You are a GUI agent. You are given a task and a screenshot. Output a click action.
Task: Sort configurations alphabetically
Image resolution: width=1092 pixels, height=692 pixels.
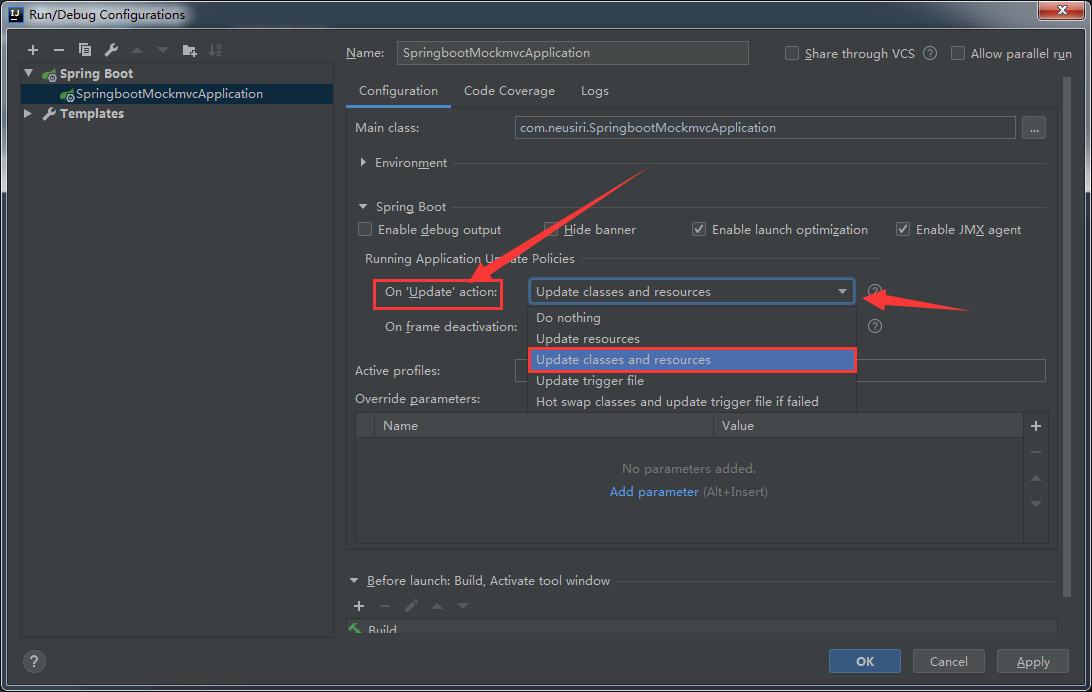[215, 50]
